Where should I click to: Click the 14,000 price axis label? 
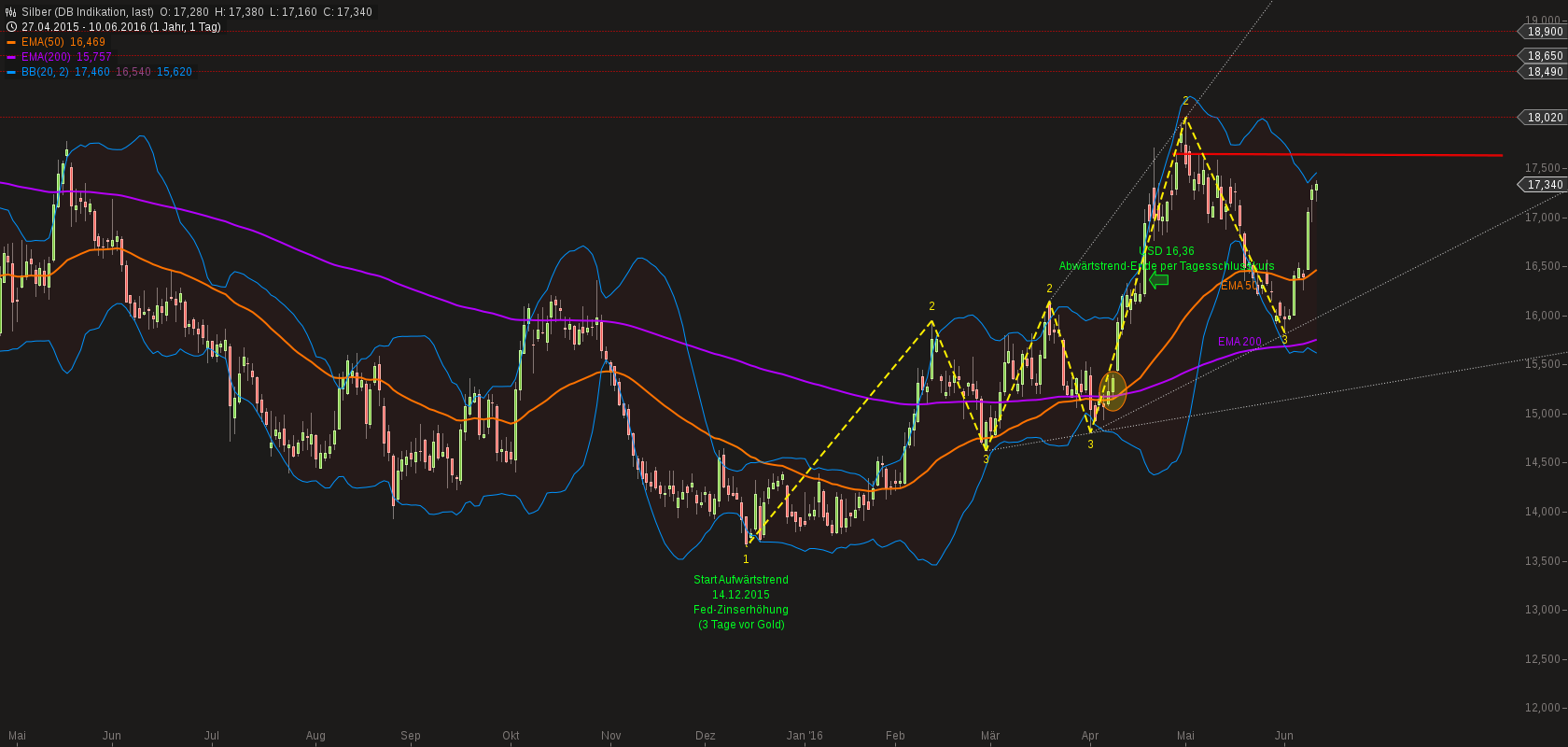[x=1543, y=512]
